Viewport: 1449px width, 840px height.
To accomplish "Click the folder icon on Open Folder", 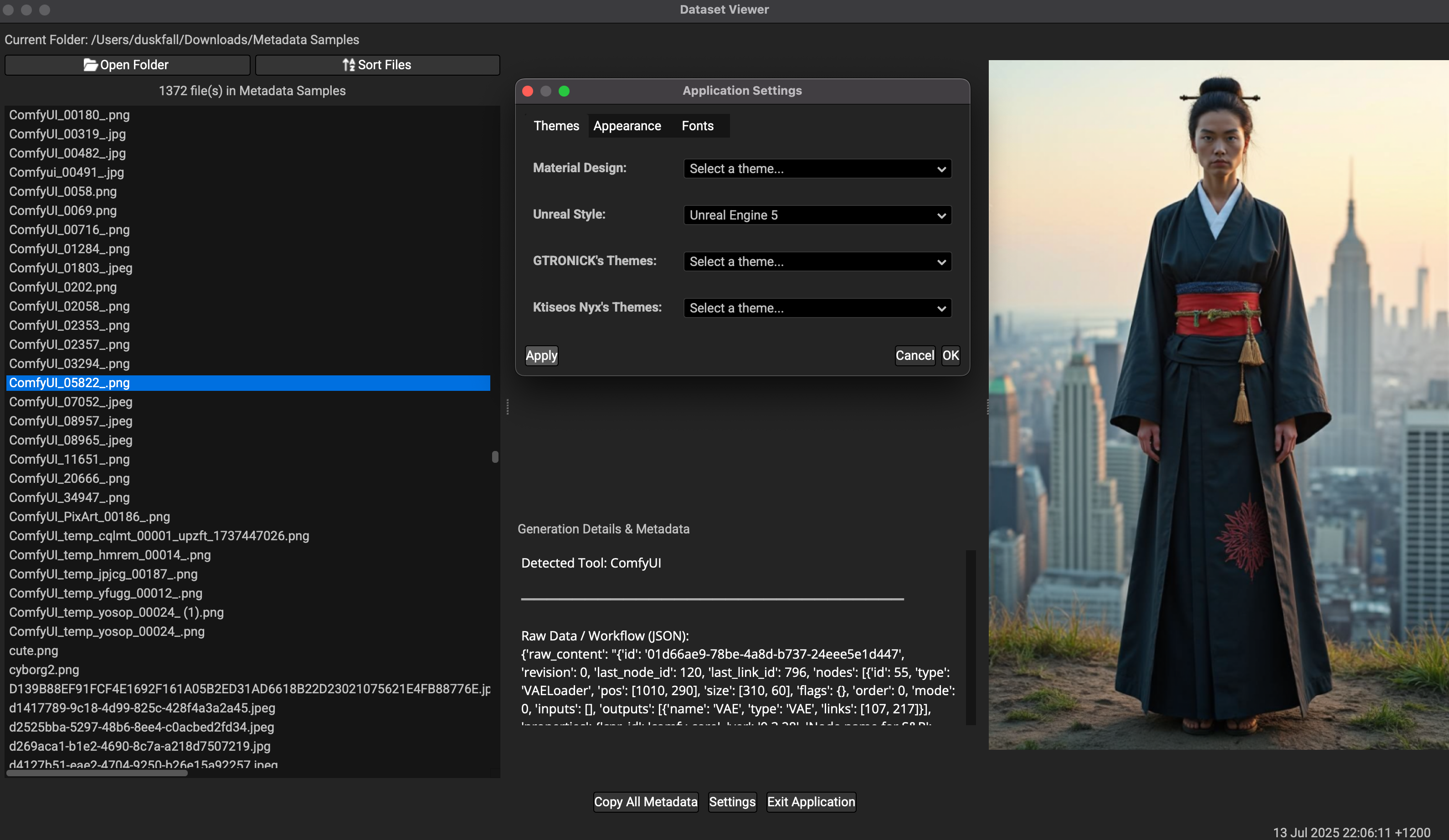I will click(90, 65).
